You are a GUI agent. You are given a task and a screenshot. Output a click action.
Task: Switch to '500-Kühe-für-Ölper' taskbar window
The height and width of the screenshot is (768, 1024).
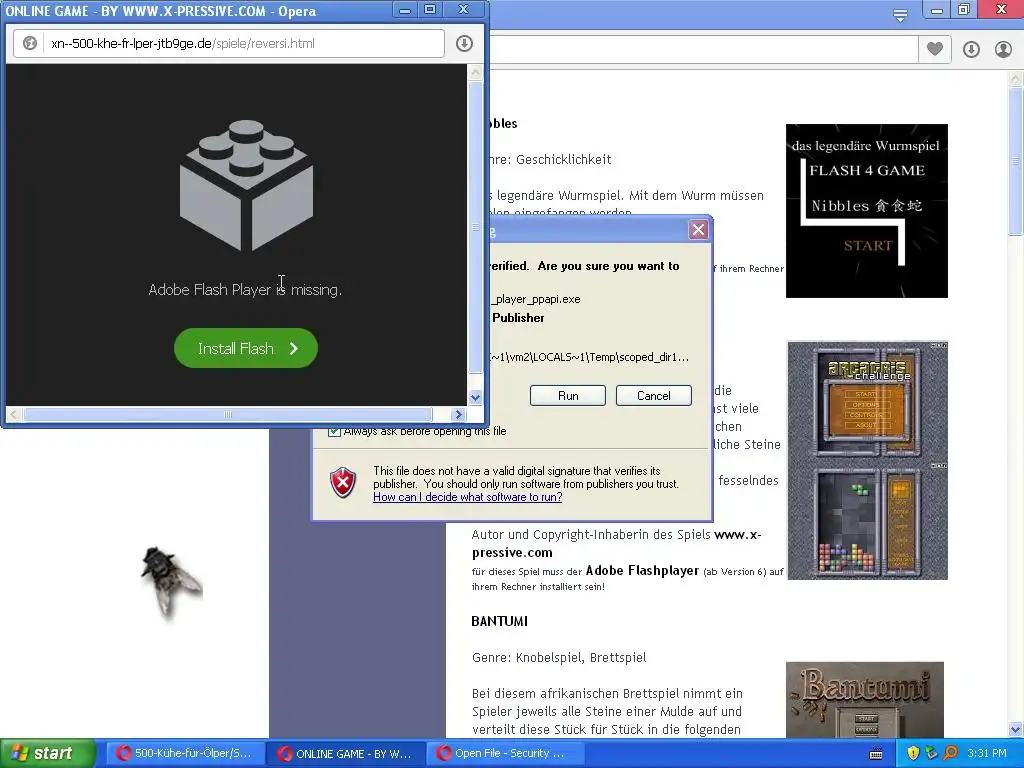click(x=184, y=753)
